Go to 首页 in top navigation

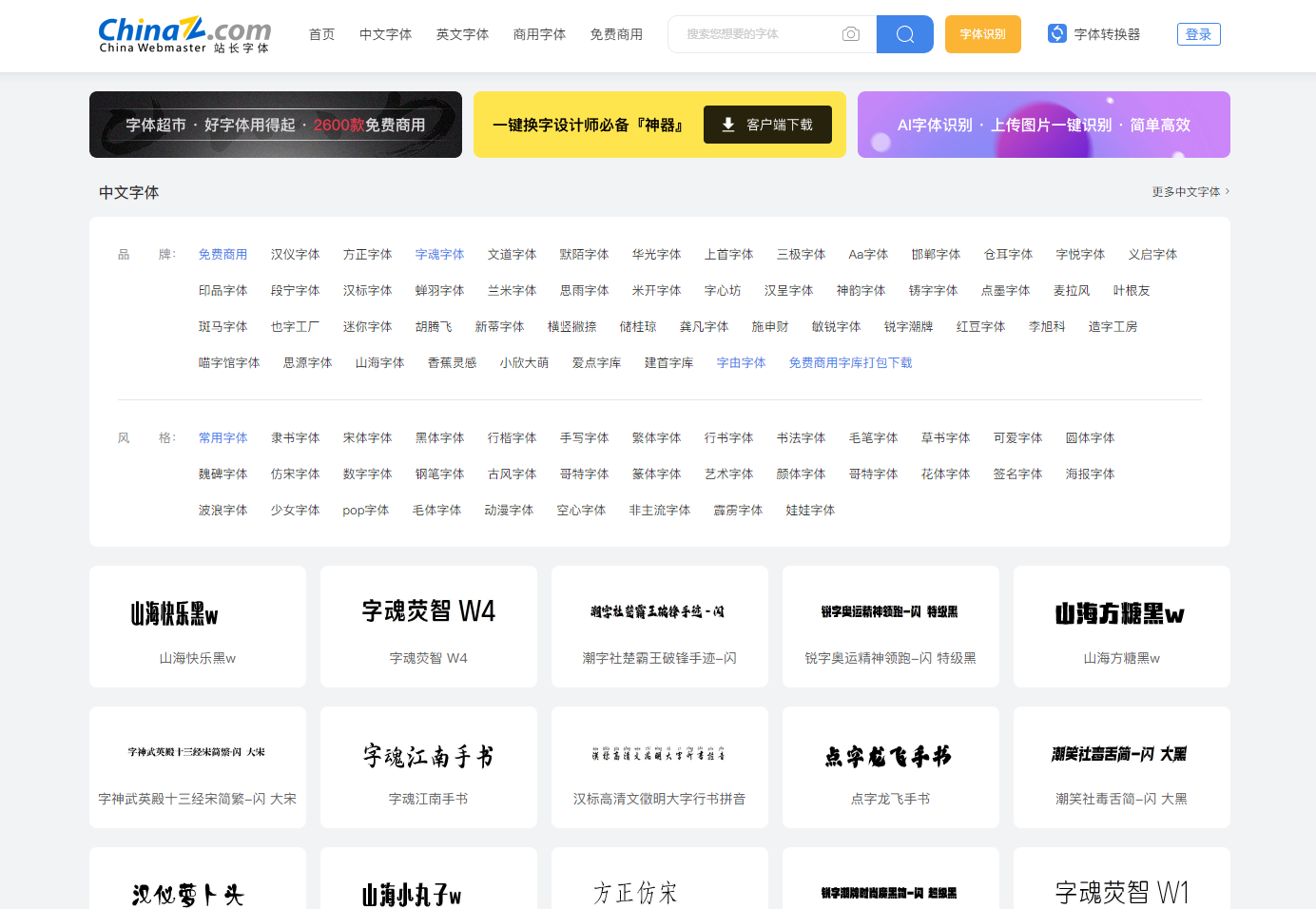[322, 34]
